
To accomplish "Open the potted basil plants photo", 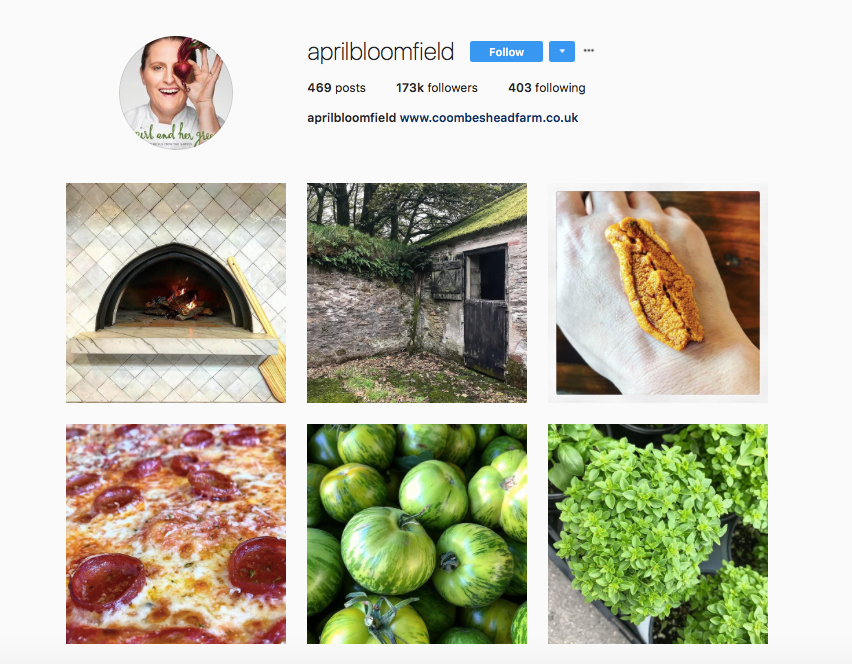I will [658, 534].
